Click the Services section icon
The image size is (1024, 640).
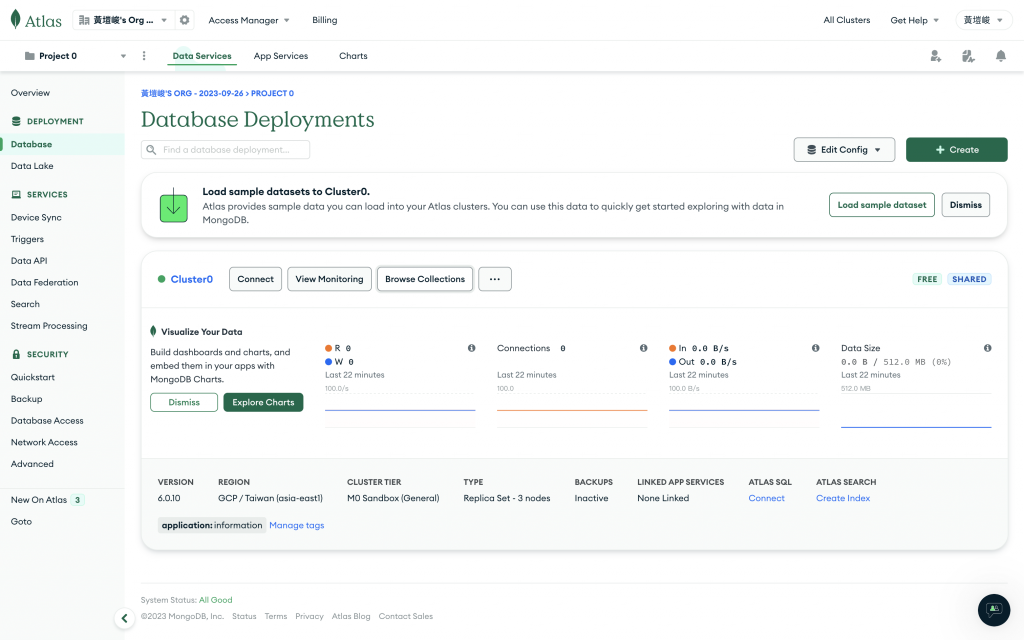click(x=16, y=194)
